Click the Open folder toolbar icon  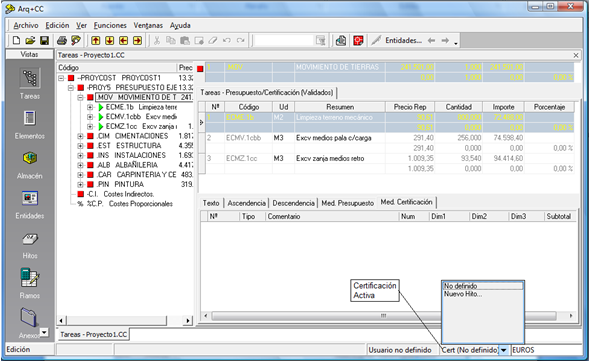click(30, 40)
